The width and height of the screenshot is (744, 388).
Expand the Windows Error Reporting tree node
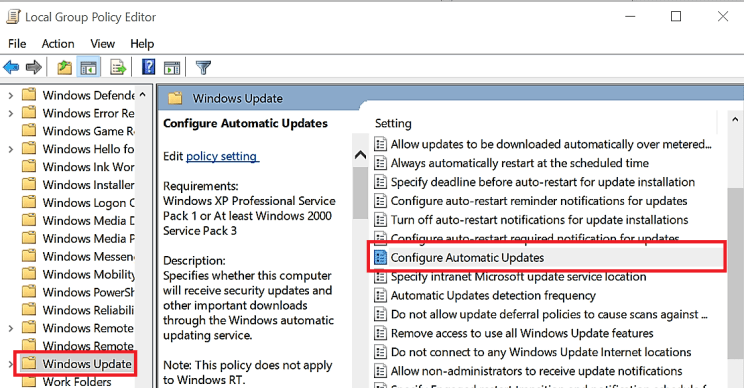coord(10,113)
